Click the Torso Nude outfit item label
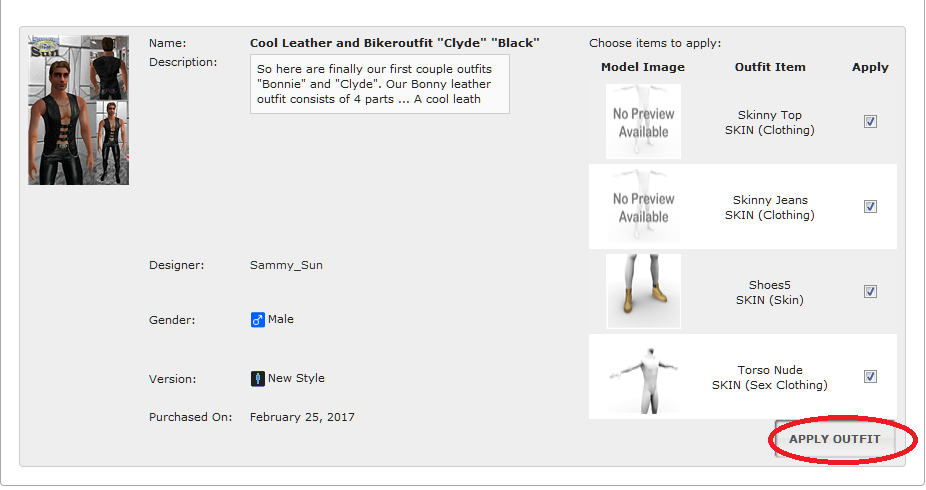 (x=769, y=377)
